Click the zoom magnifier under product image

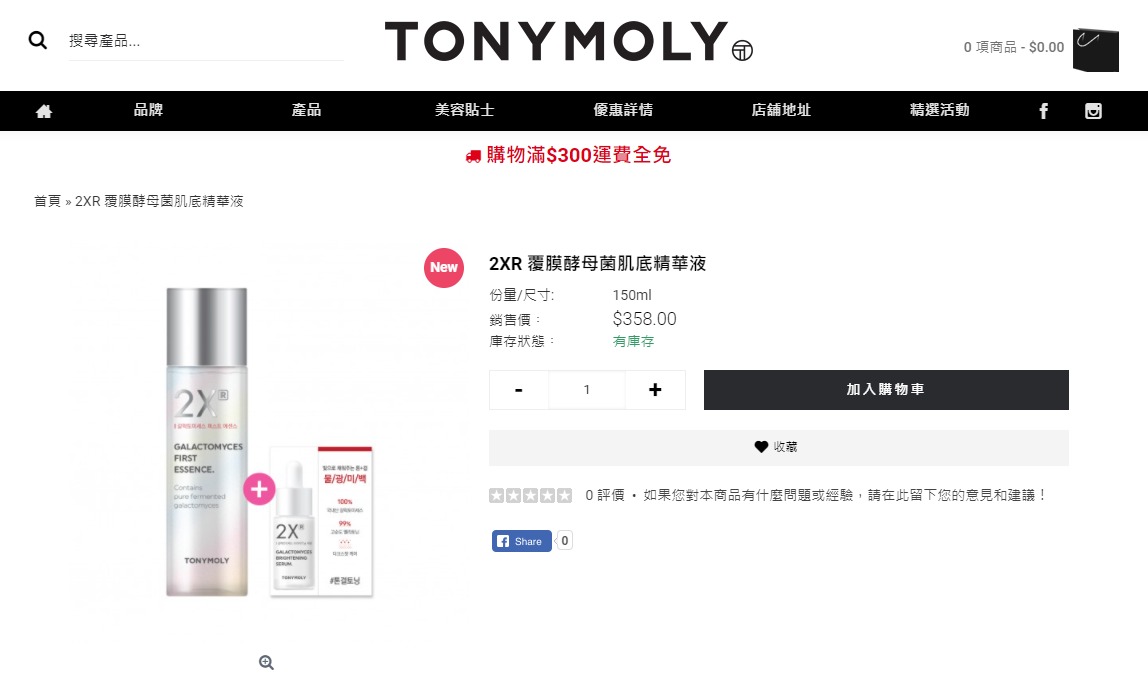pos(266,662)
